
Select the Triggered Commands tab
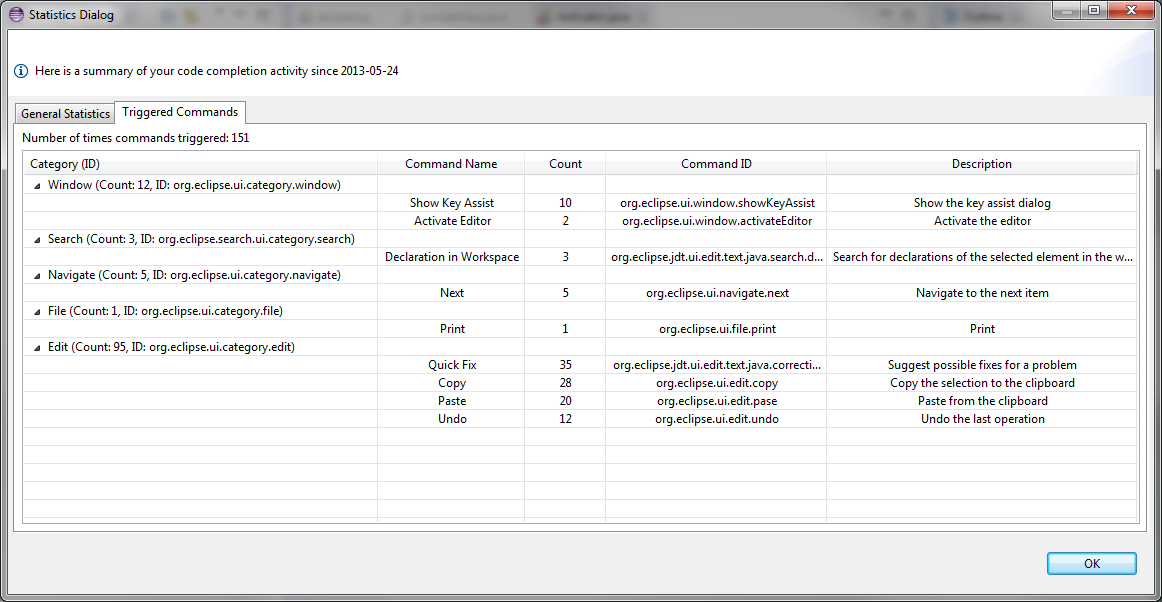(x=180, y=112)
